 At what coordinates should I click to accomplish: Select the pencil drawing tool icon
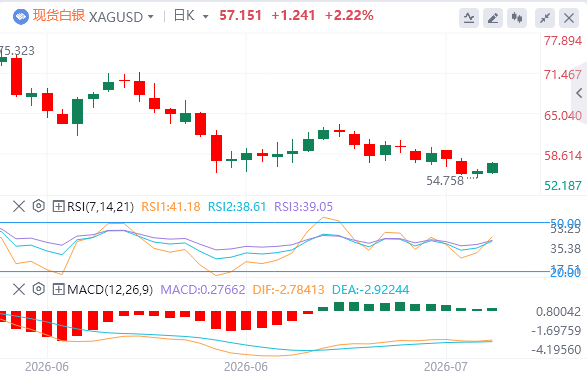tap(493, 18)
